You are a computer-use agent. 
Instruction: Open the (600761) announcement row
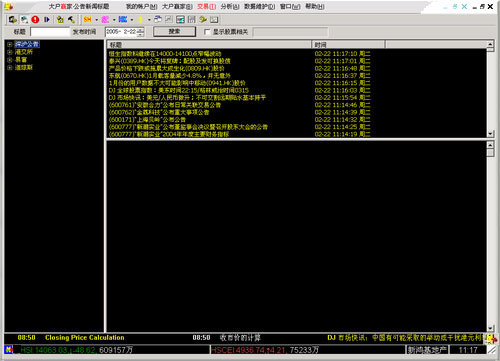tap(165, 105)
